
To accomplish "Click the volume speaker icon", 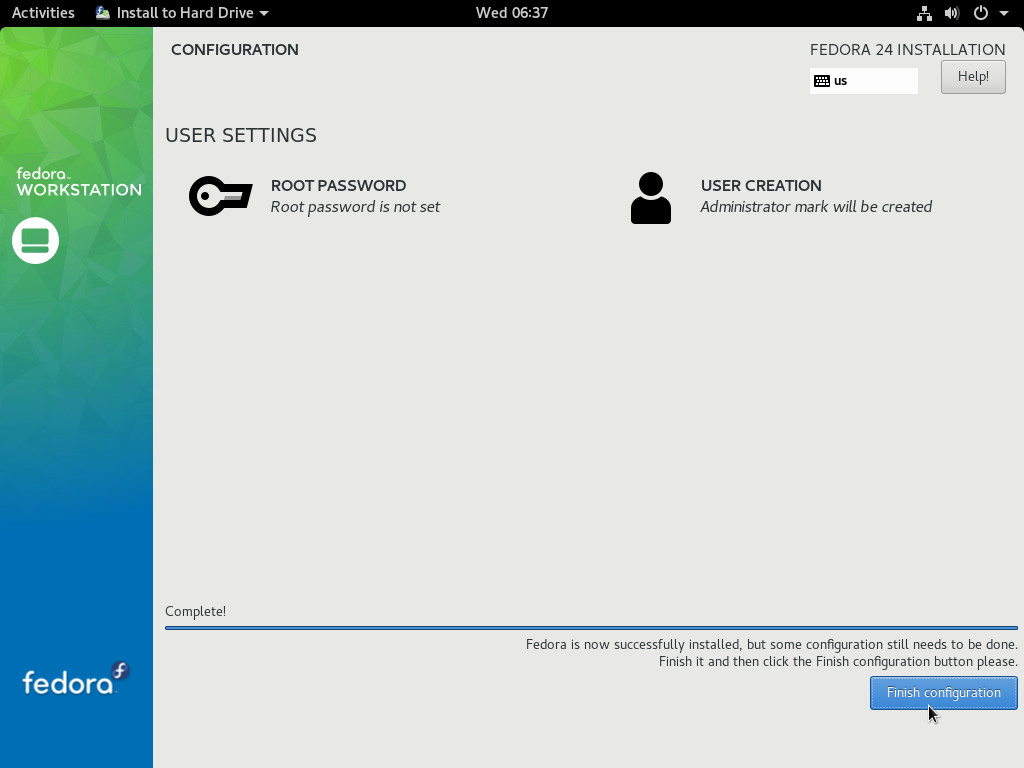I will pos(951,13).
